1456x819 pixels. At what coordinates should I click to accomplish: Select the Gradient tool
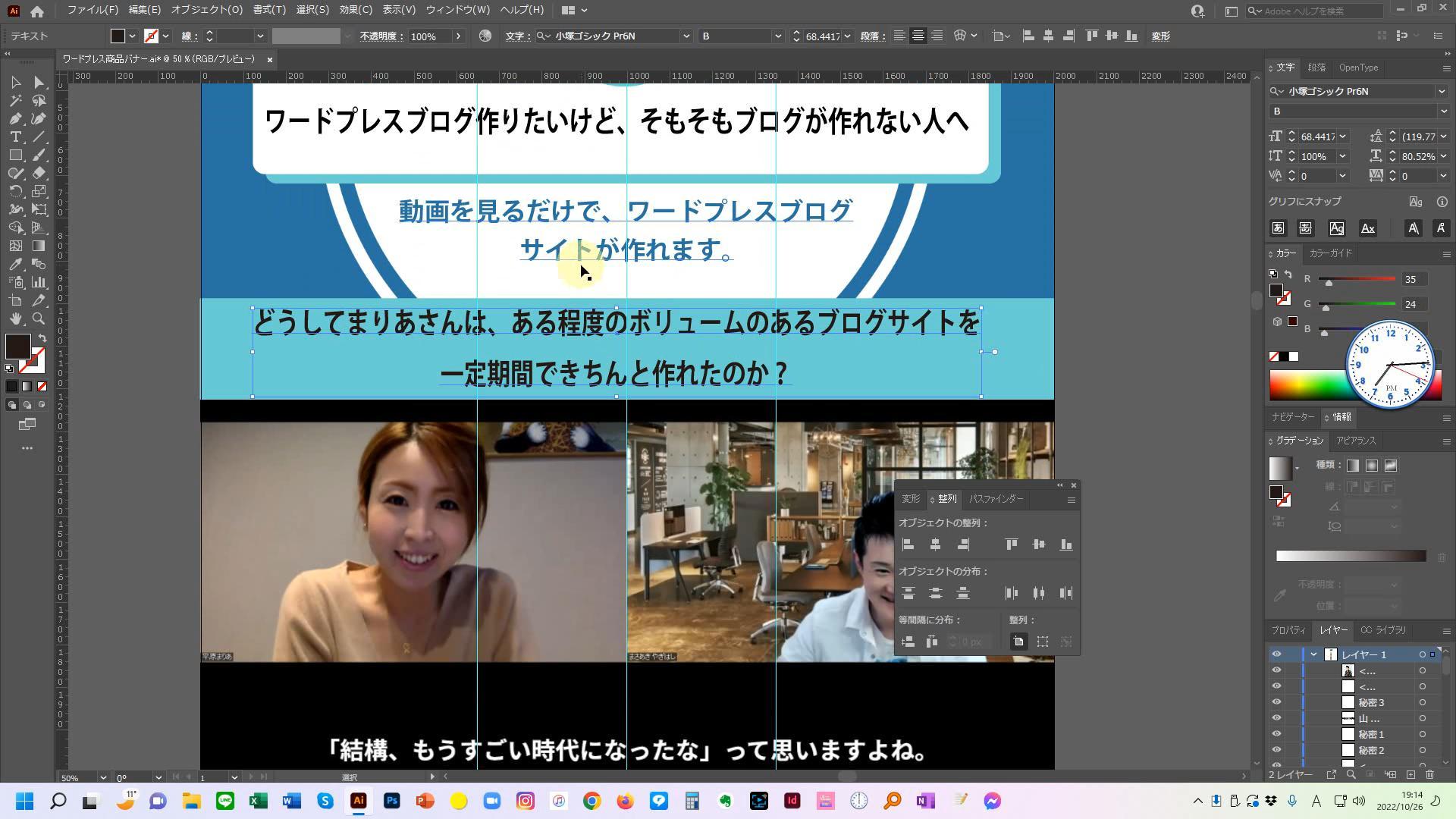tap(39, 246)
